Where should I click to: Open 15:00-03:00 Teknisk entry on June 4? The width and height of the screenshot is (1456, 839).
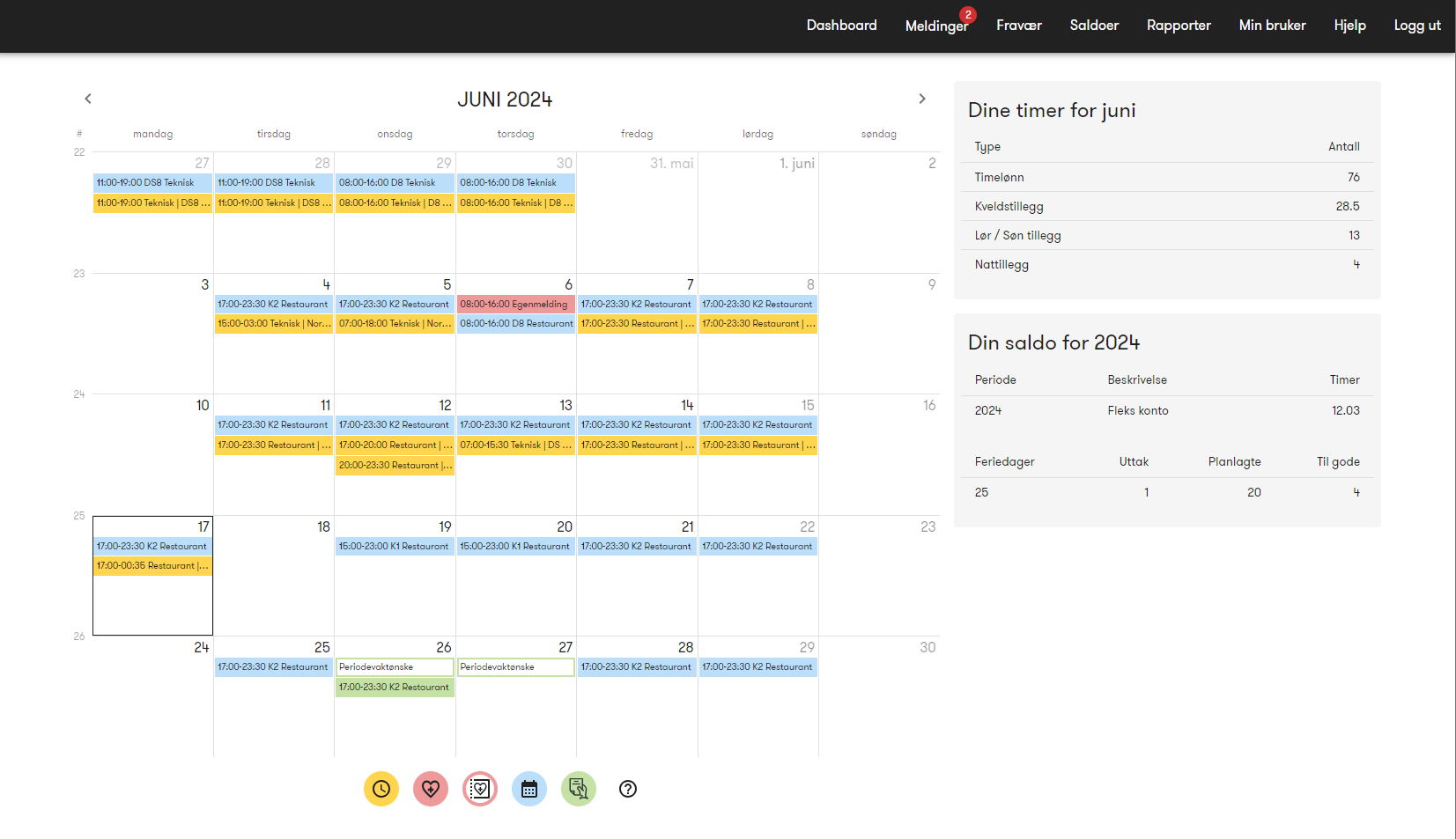coord(274,324)
